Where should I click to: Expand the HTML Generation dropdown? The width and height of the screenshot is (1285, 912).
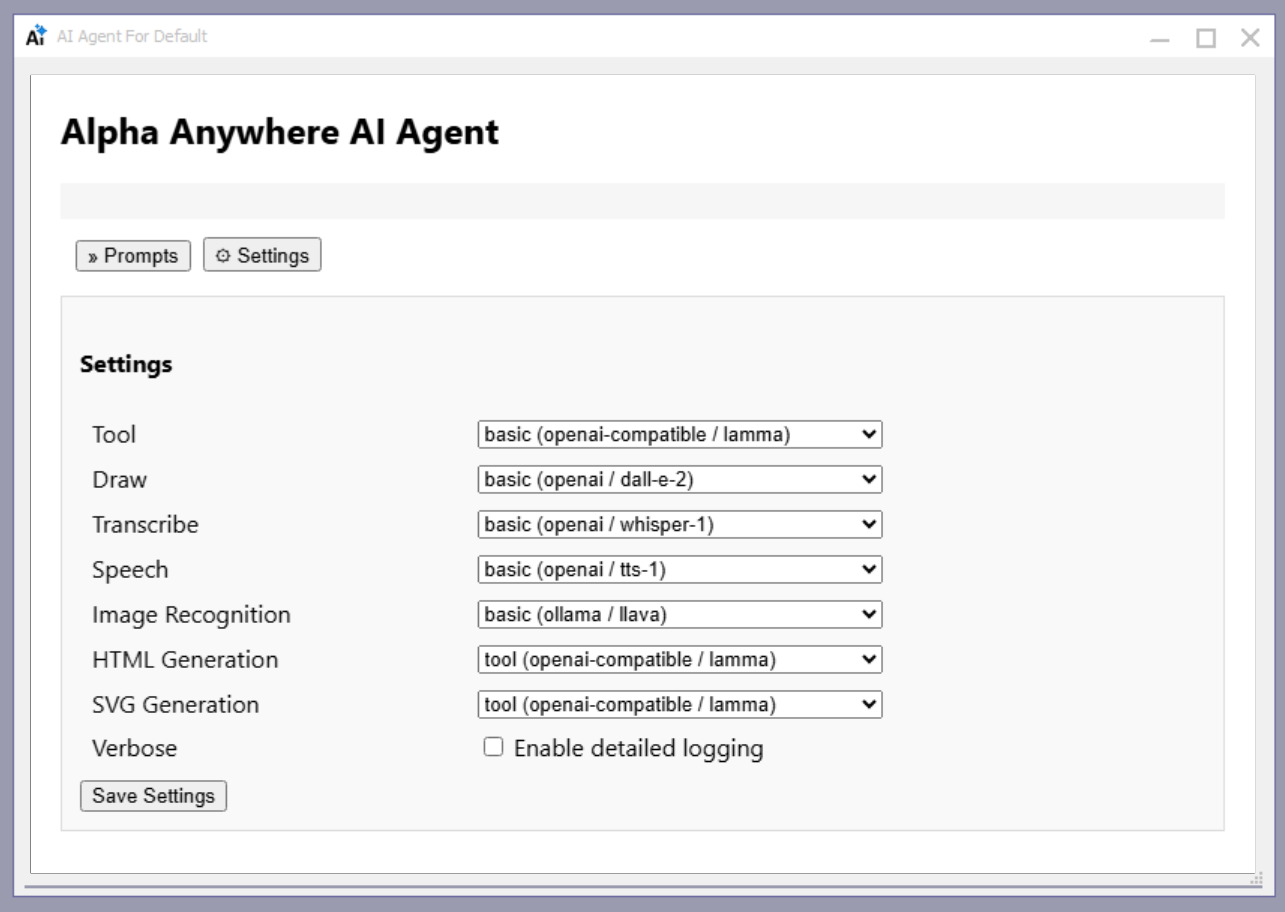click(x=680, y=659)
